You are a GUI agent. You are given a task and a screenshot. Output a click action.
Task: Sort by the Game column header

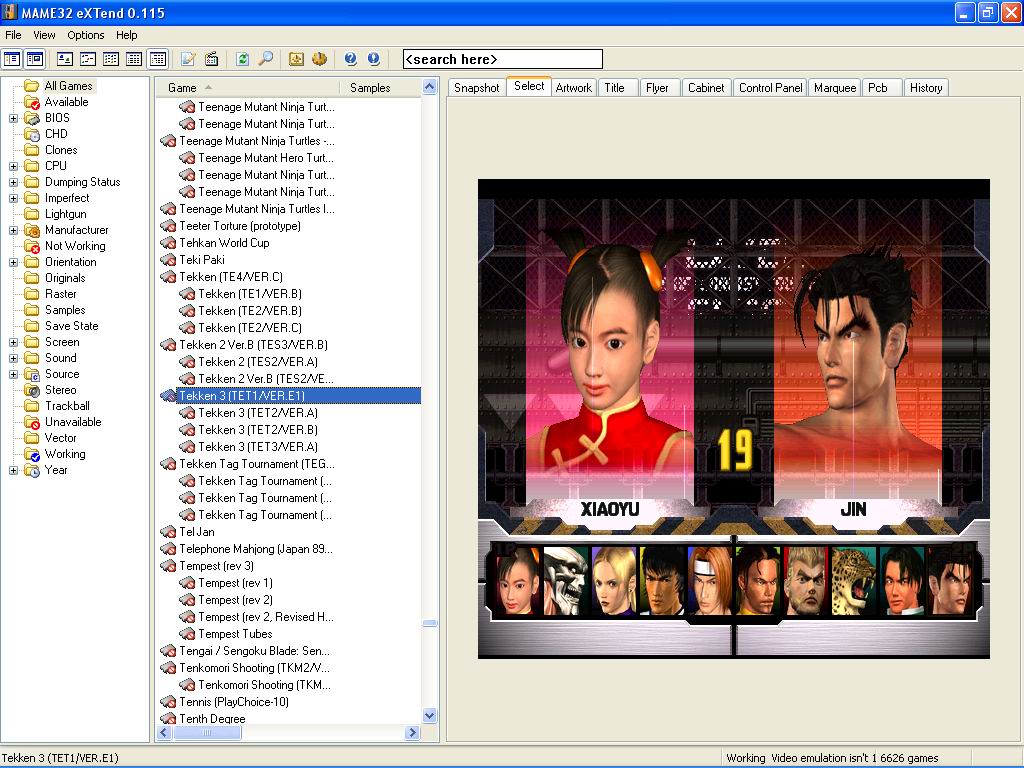click(248, 88)
